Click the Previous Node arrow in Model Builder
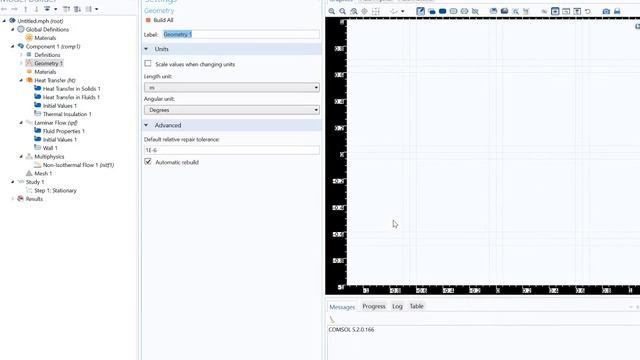Image resolution: width=640 pixels, height=360 pixels. click(x=4, y=9)
